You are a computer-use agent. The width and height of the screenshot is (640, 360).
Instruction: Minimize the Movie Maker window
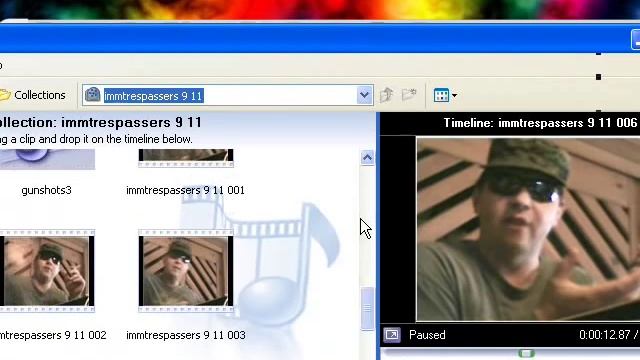[x=636, y=39]
